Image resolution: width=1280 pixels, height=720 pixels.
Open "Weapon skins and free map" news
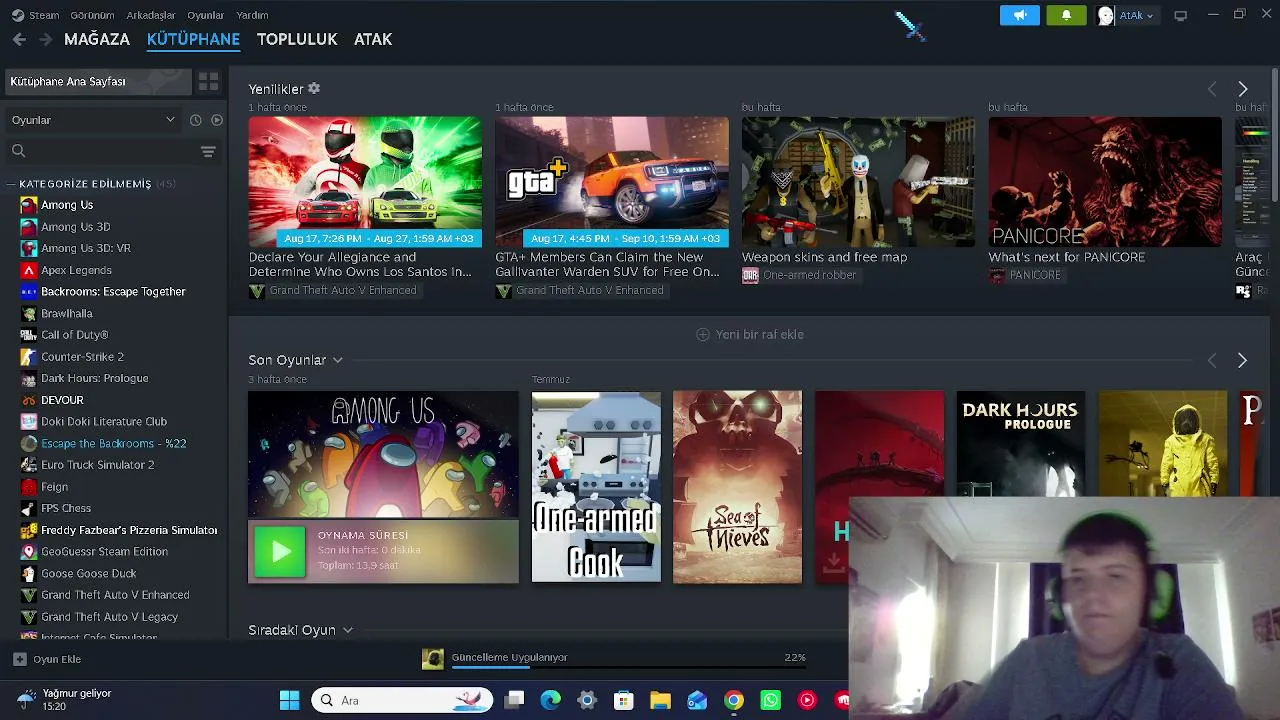coord(824,257)
